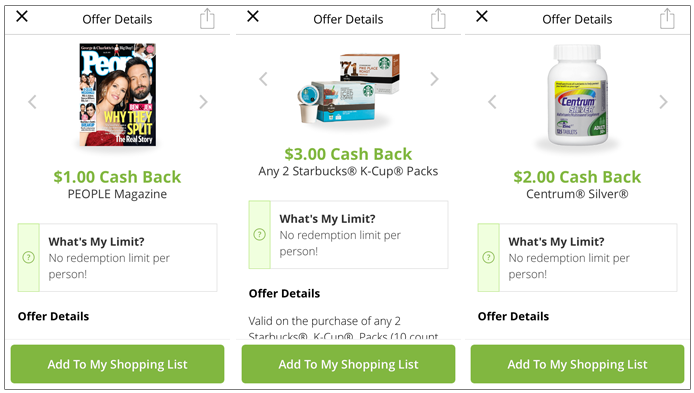The image size is (694, 393).
Task: Close the Centrum Silver offer details
Action: point(482,17)
